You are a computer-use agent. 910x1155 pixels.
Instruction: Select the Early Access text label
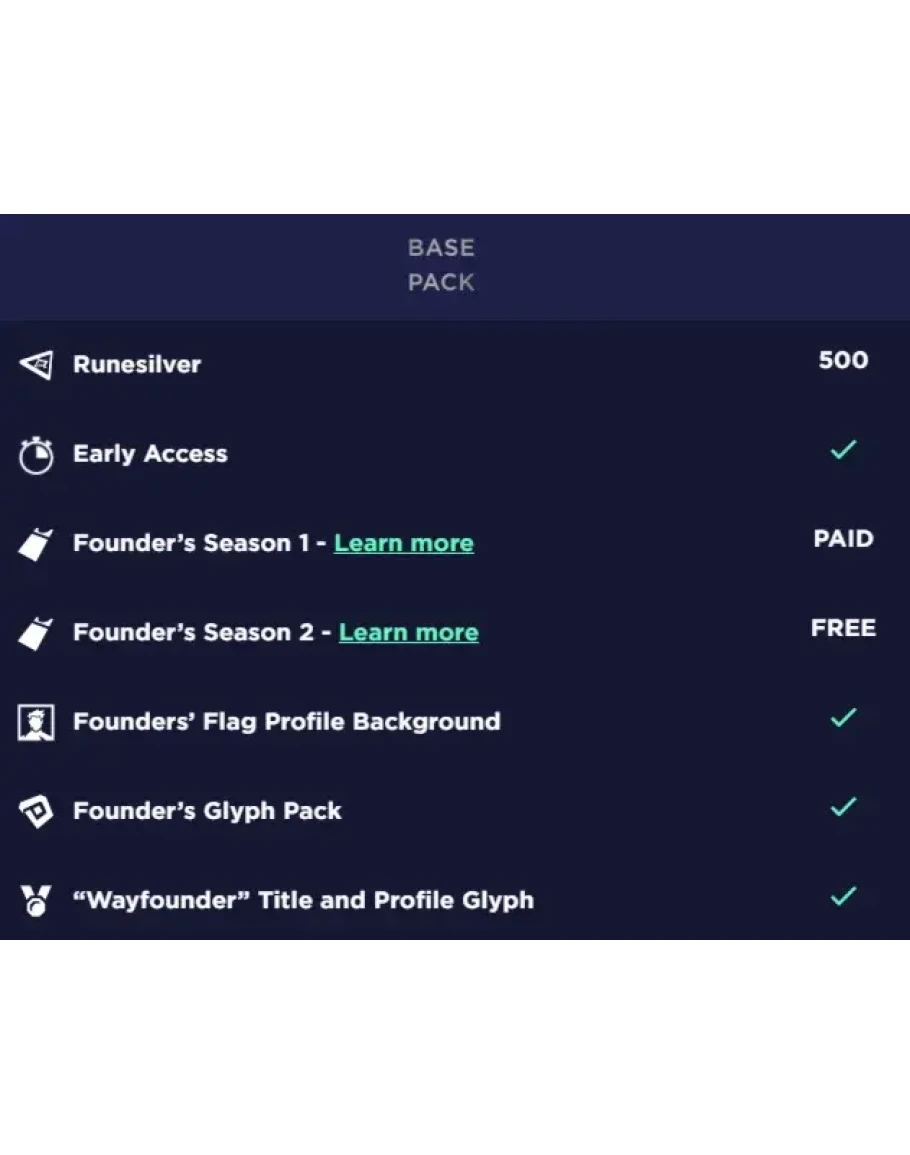(150, 454)
